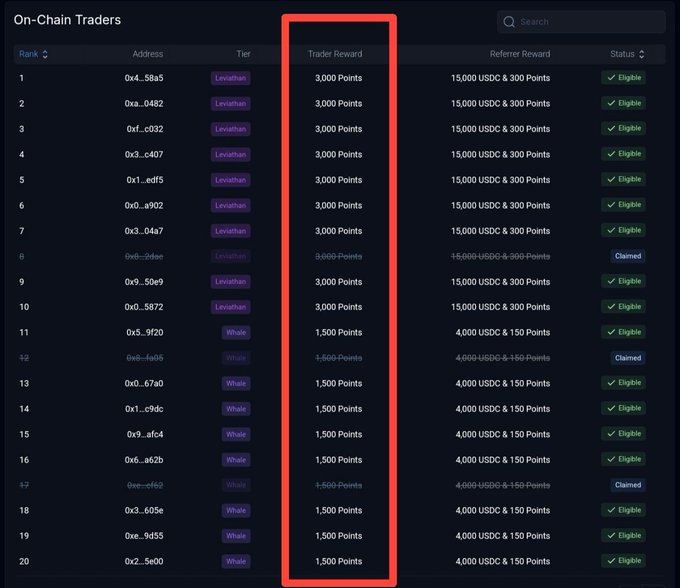Click 3,000 Points reward in rank 7

click(339, 231)
